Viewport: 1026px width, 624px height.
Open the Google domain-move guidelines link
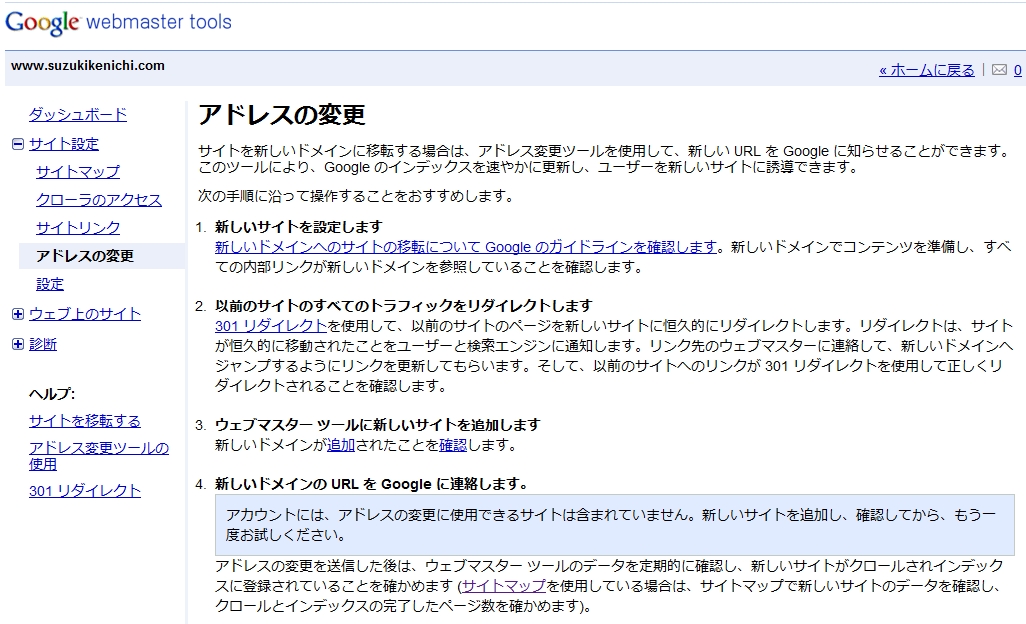pos(466,247)
